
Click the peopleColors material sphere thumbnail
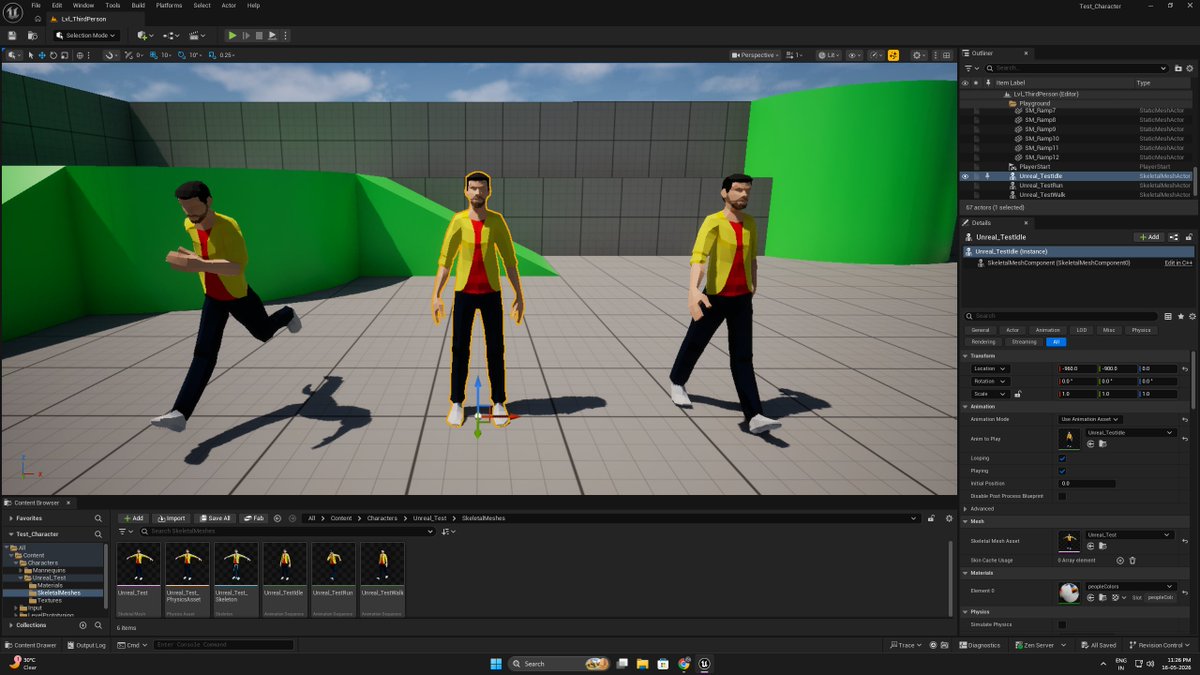click(1069, 592)
